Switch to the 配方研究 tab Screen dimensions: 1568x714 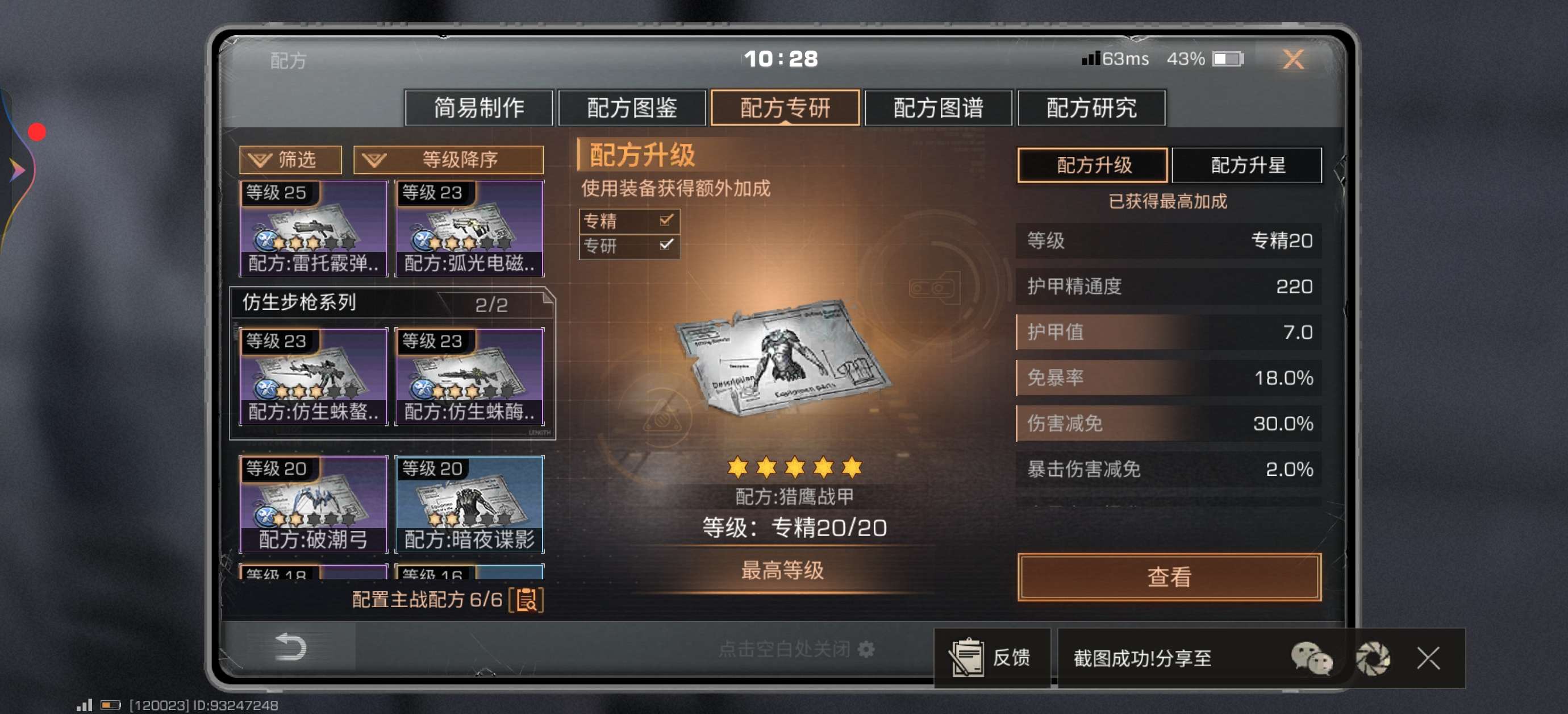point(1091,108)
